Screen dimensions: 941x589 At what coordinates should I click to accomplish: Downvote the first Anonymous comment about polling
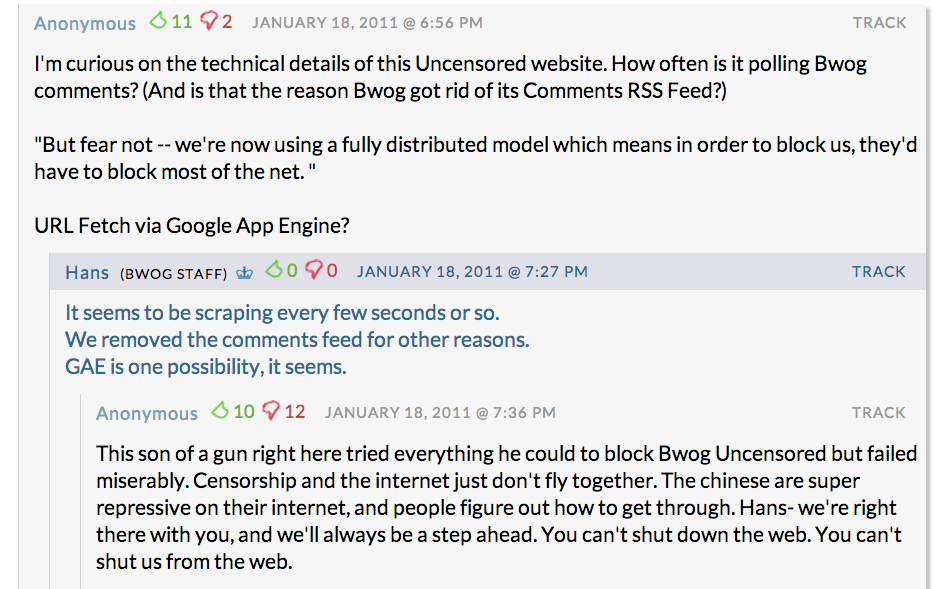[x=208, y=21]
